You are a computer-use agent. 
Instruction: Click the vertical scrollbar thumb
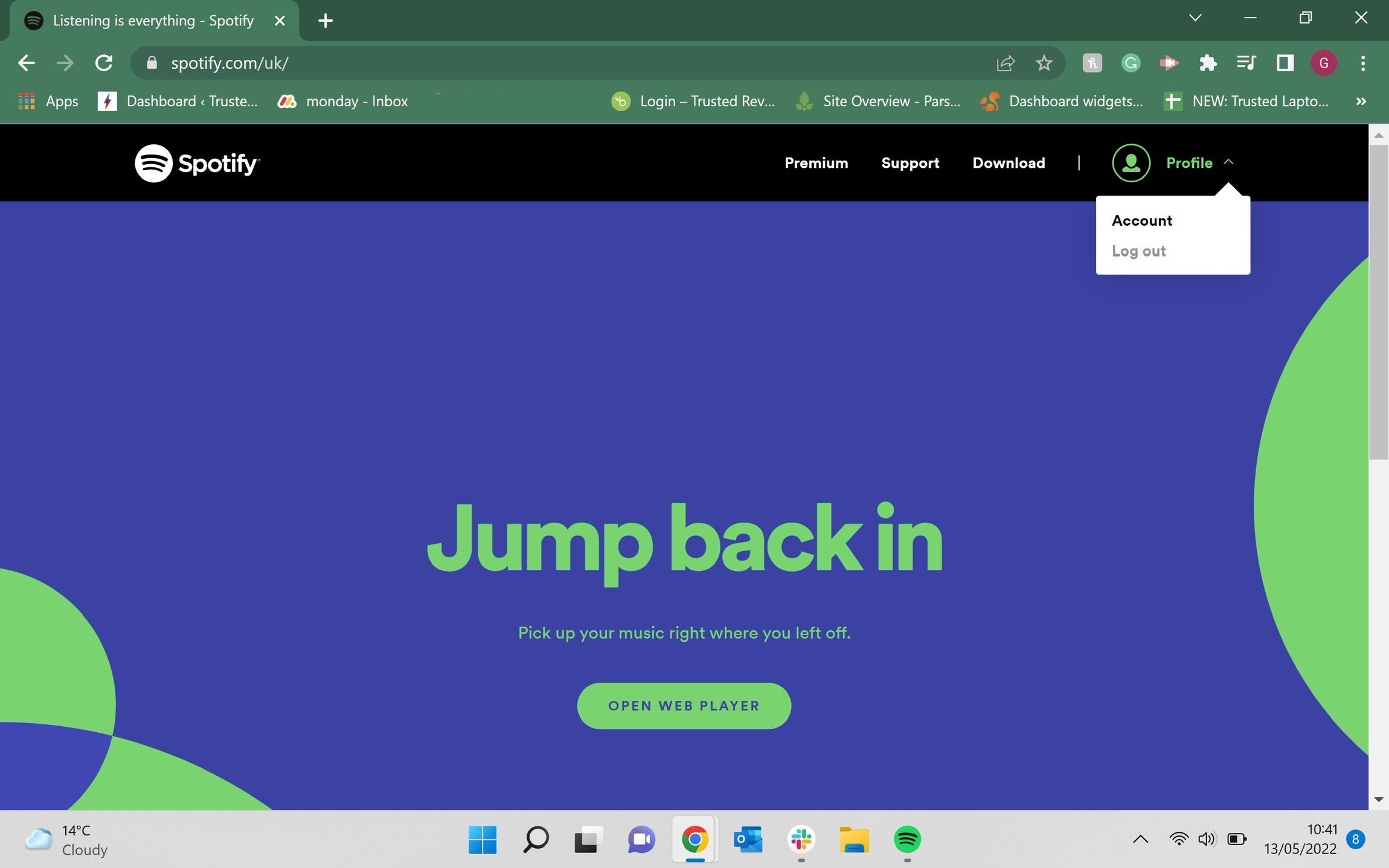[1379, 302]
